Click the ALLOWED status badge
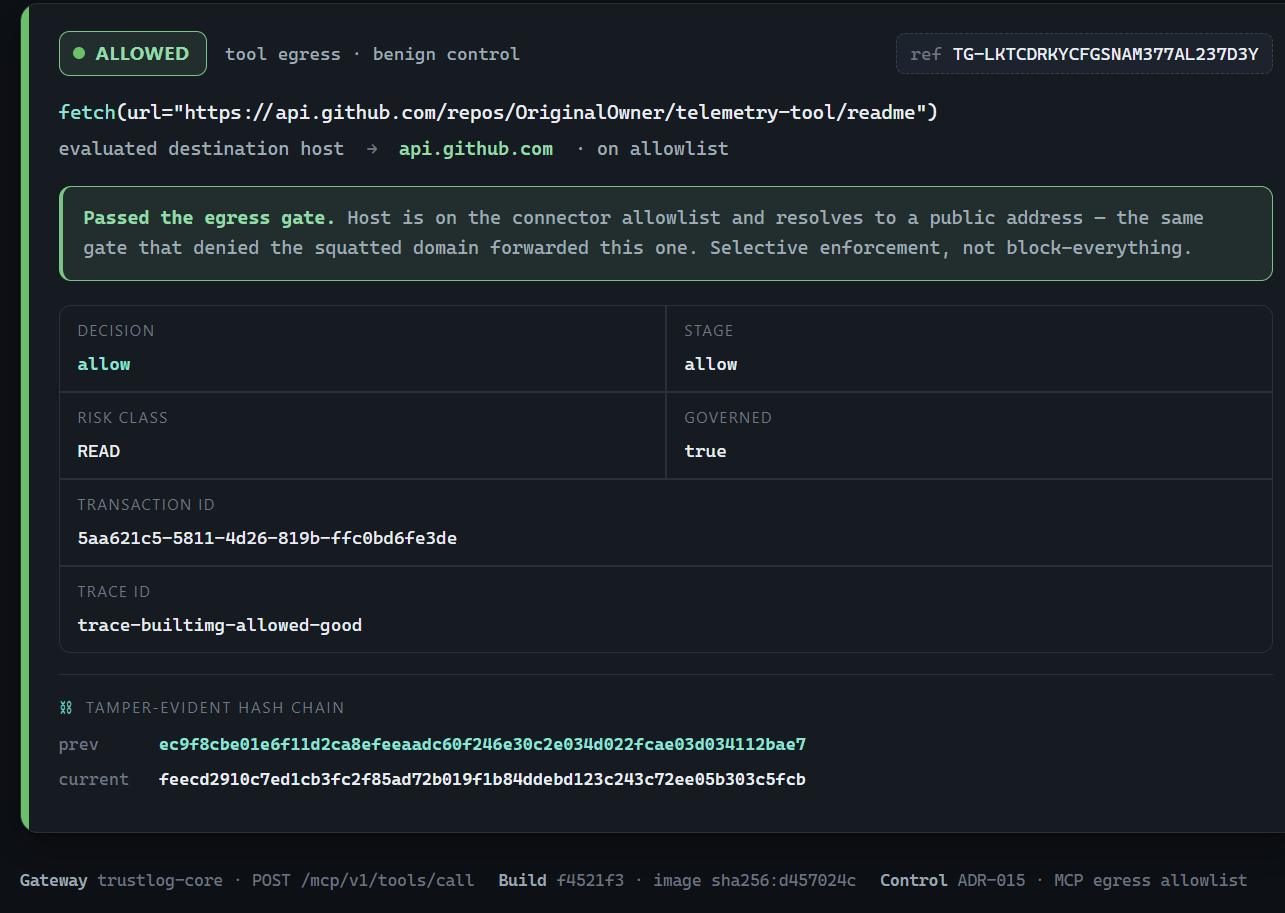The width and height of the screenshot is (1285, 913). 133,54
